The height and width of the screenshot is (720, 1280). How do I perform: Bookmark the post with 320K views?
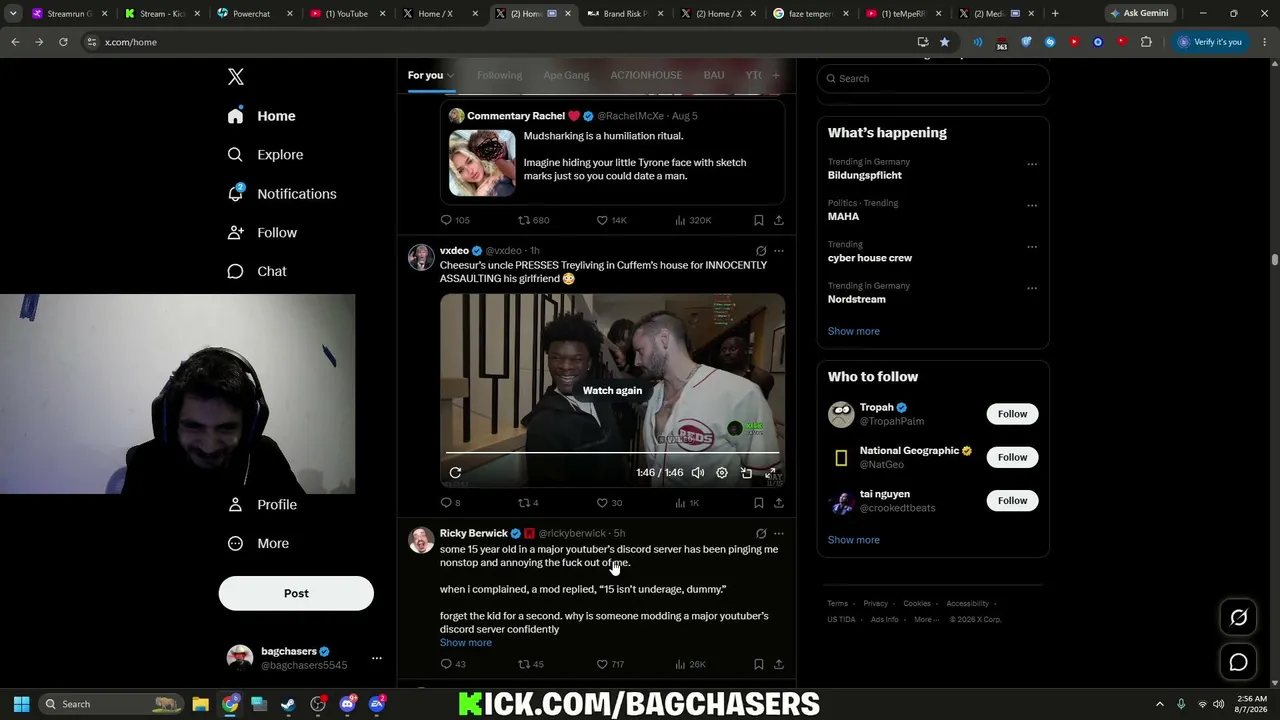pos(758,220)
